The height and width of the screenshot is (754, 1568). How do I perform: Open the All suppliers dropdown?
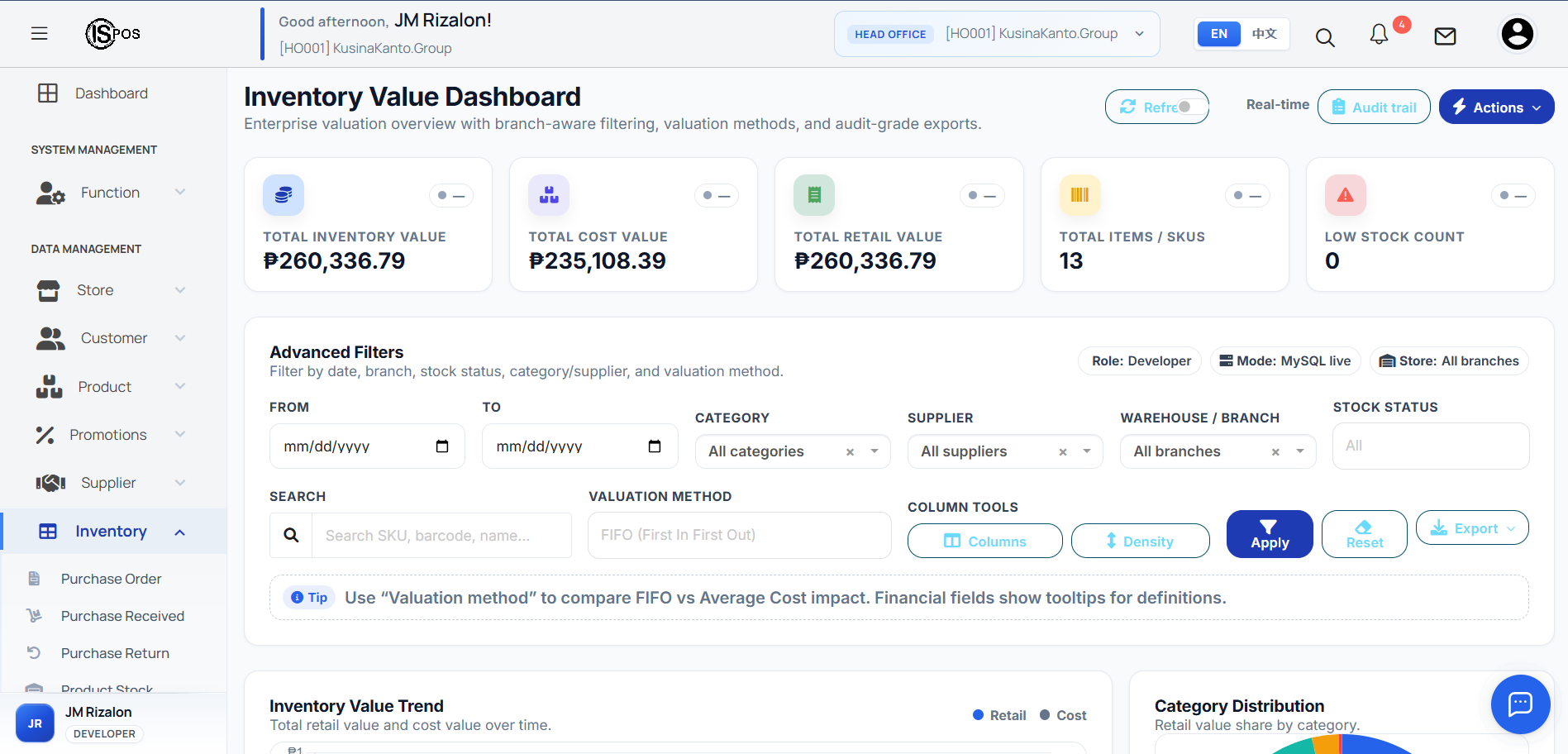(x=1005, y=451)
